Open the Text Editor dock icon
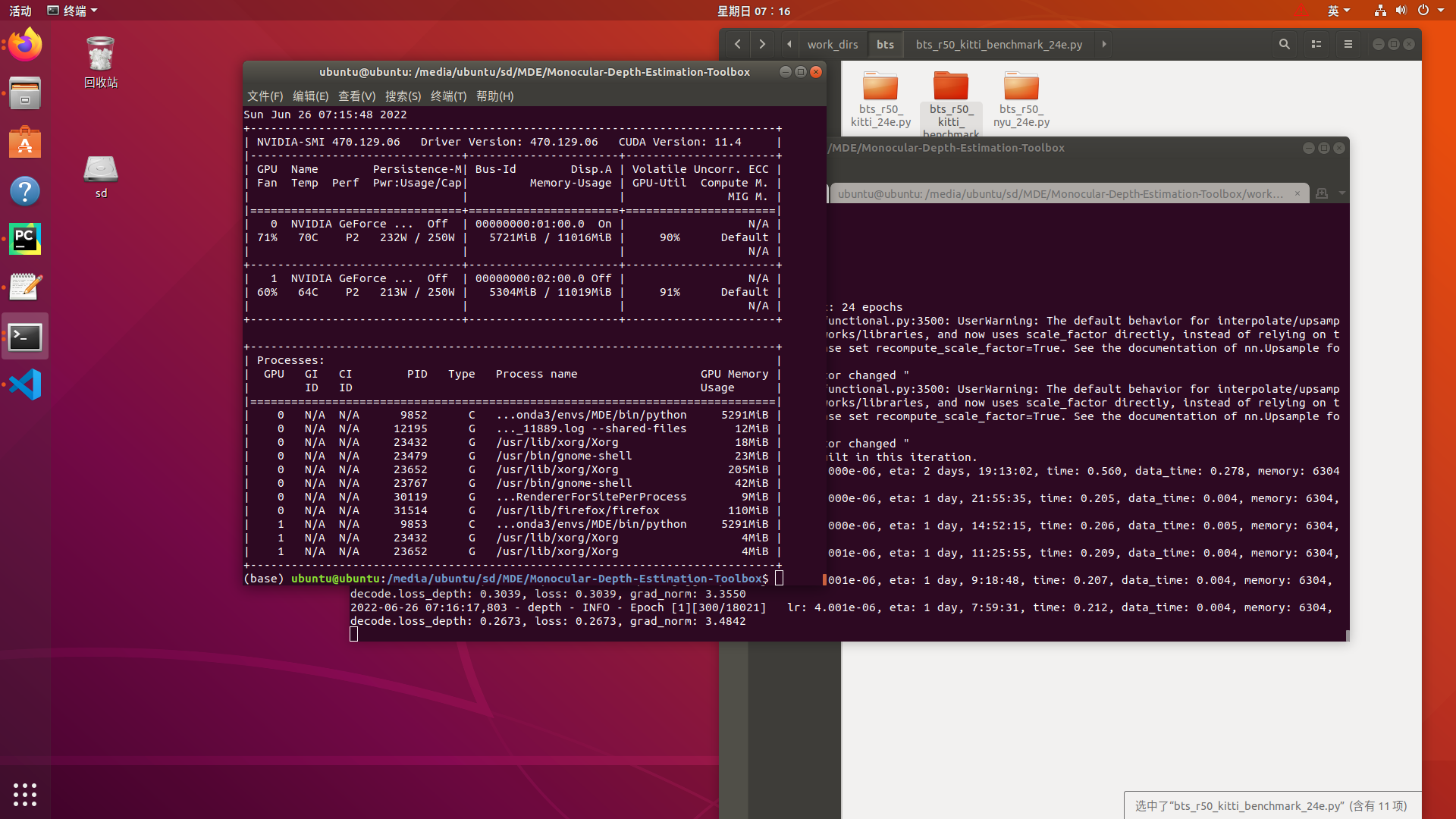1456x819 pixels. click(x=25, y=287)
